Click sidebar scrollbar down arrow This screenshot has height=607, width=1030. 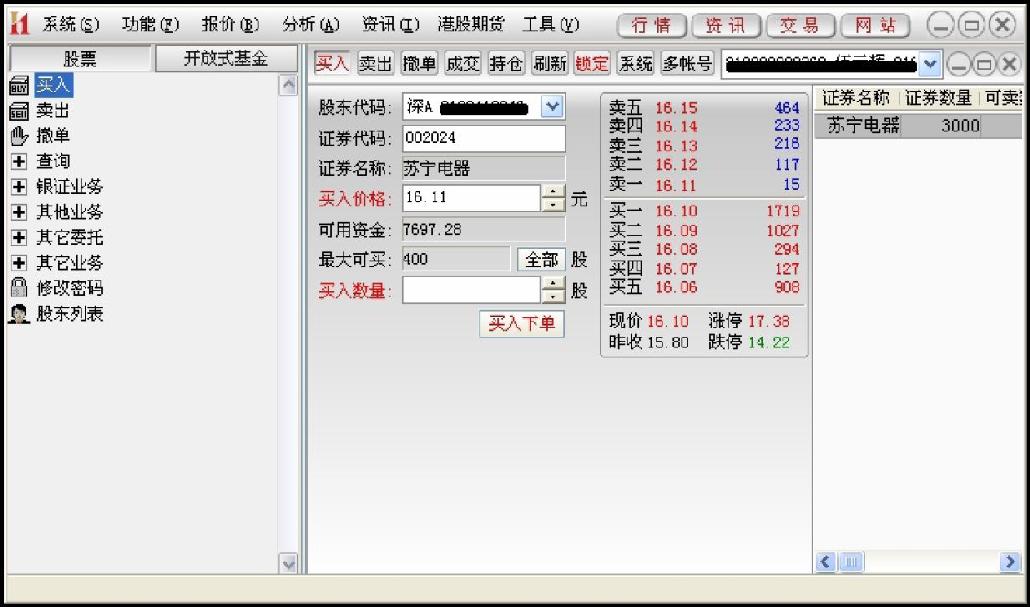point(288,563)
